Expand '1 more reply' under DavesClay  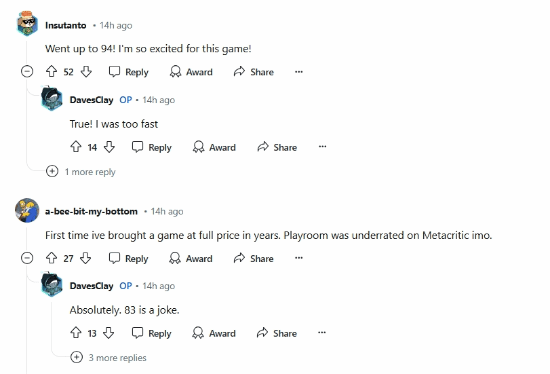coord(81,172)
